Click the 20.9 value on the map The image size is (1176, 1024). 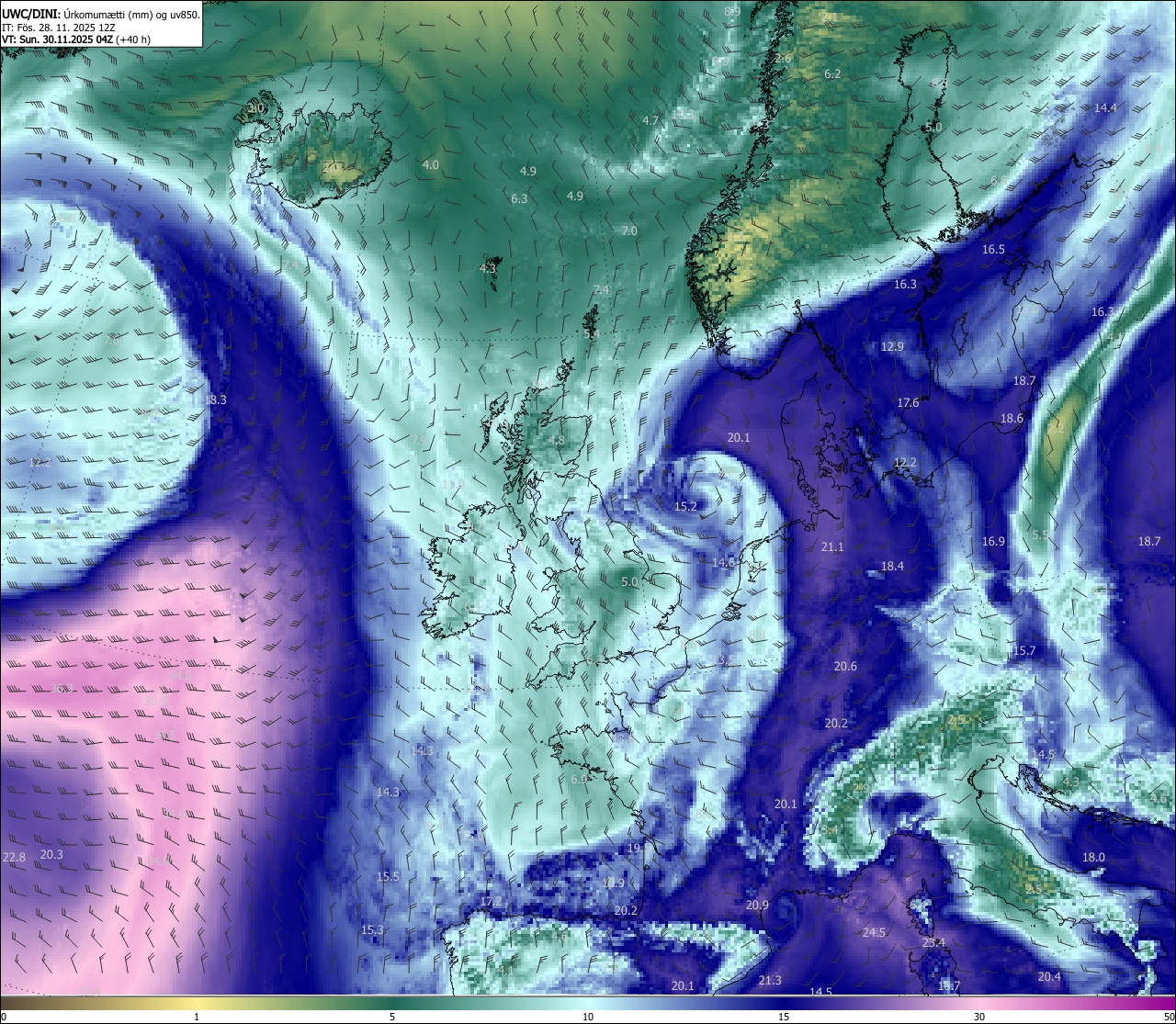coord(757,905)
